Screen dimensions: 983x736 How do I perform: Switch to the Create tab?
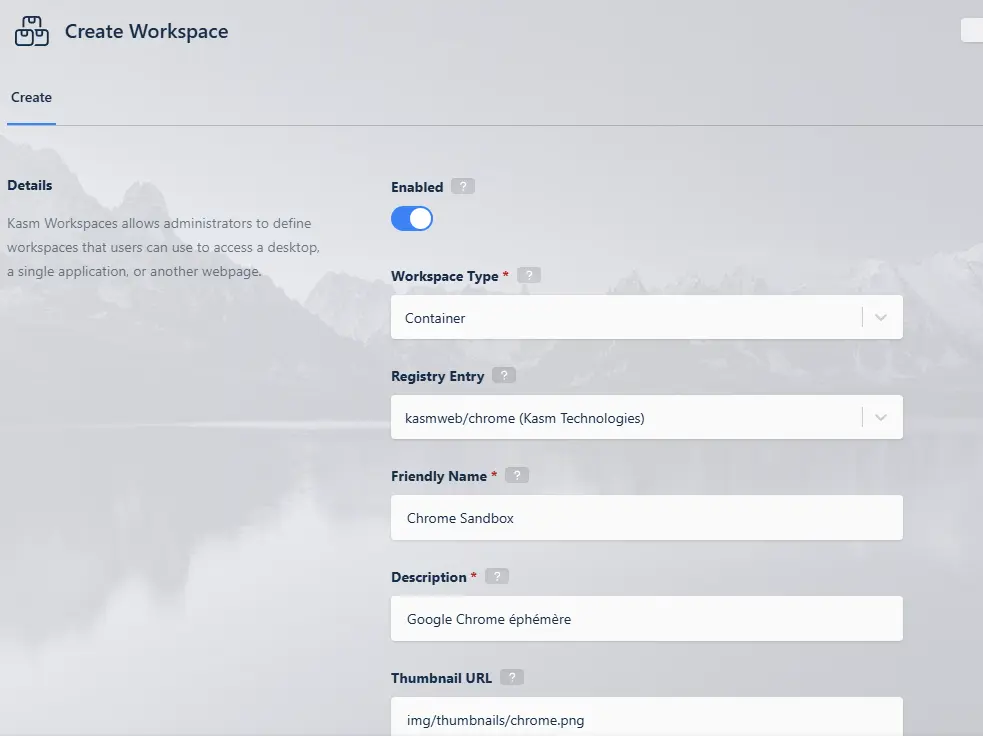coord(31,98)
